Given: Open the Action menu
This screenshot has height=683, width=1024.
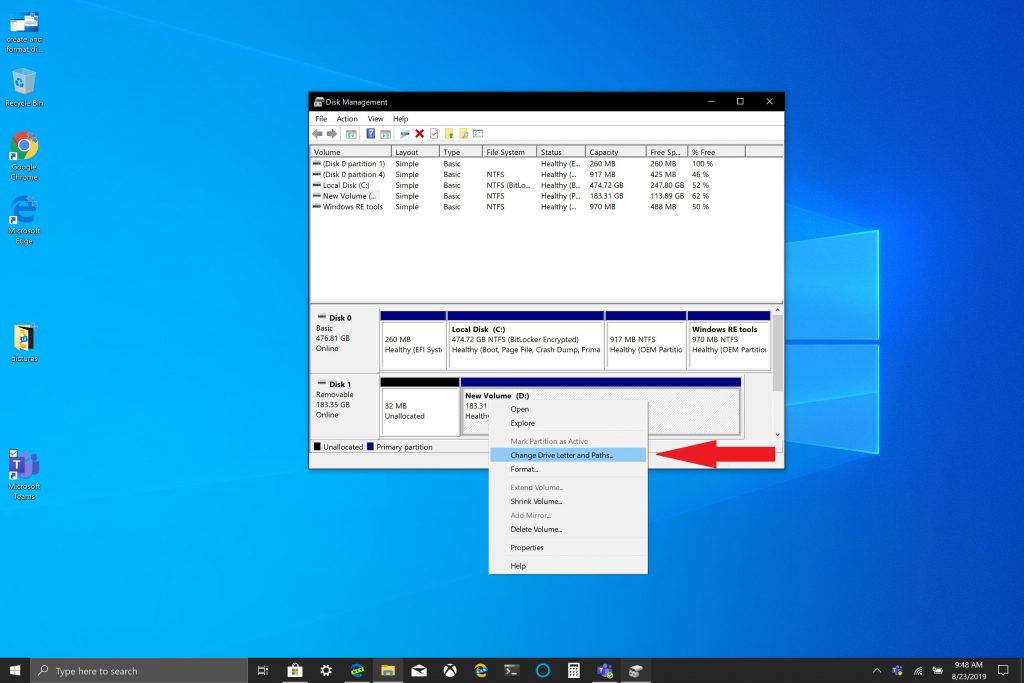Looking at the screenshot, I should click(347, 118).
